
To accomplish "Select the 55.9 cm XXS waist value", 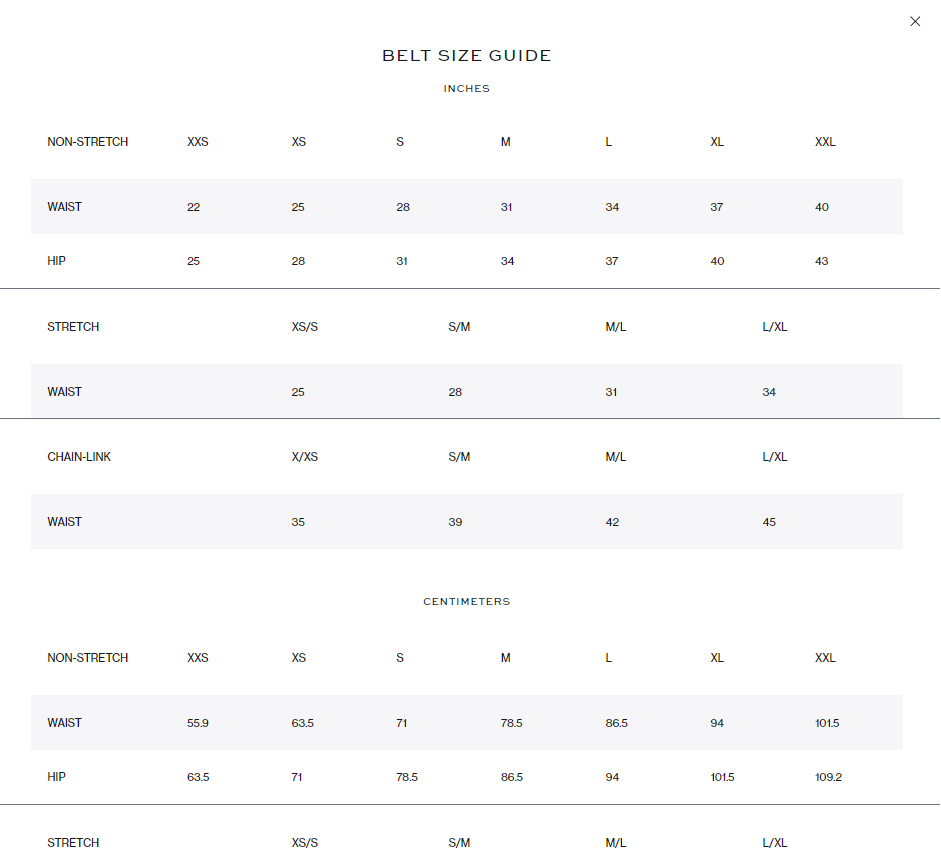I will [x=198, y=723].
